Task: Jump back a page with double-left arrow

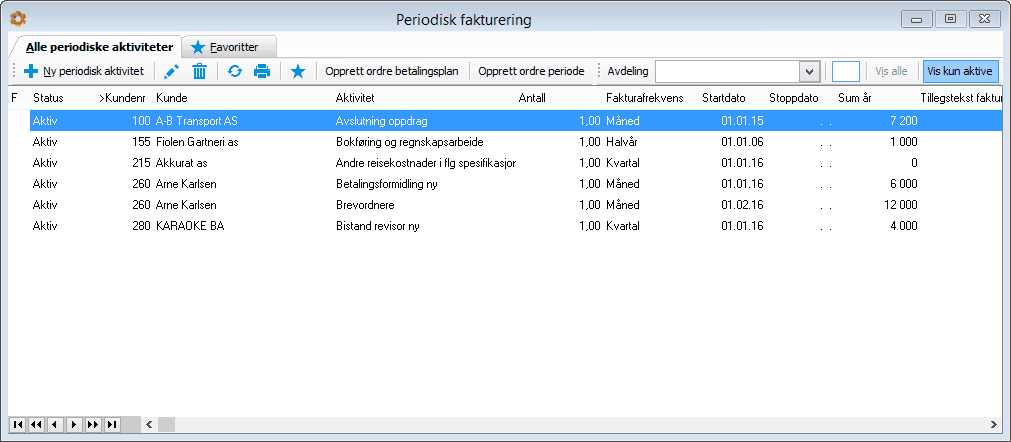Action: tap(36, 424)
